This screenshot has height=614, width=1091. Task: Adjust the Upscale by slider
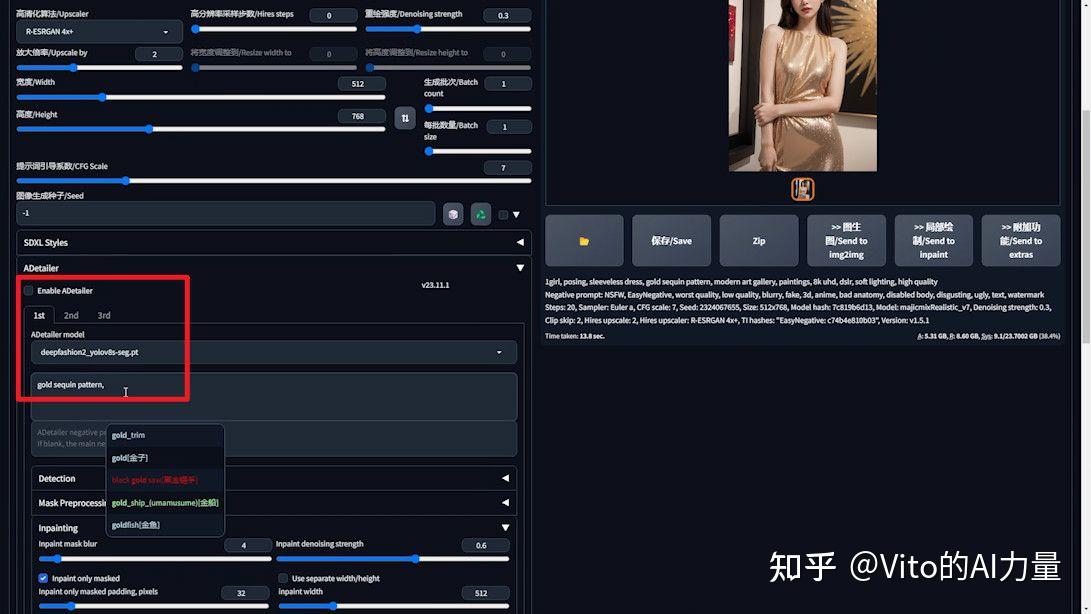pyautogui.click(x=99, y=68)
